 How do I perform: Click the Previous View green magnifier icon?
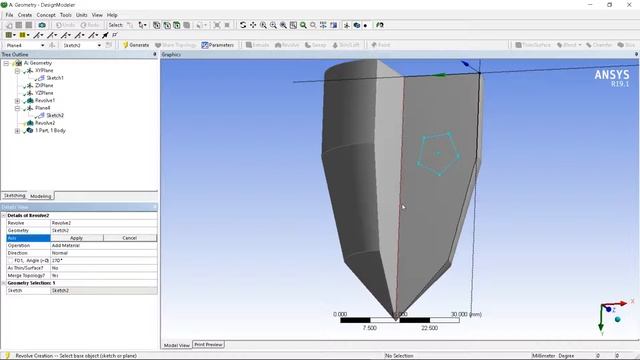point(303,25)
